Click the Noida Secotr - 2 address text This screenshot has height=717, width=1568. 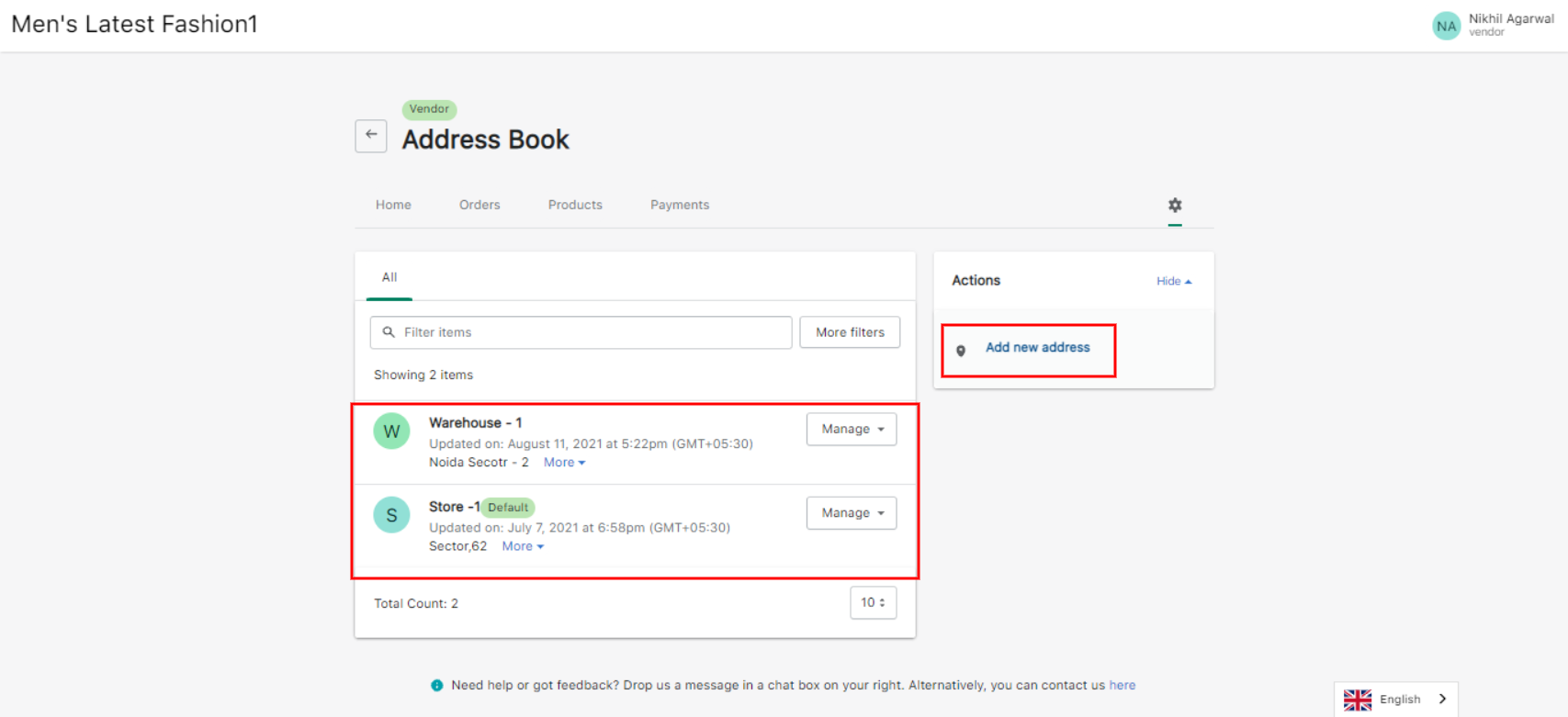click(479, 463)
